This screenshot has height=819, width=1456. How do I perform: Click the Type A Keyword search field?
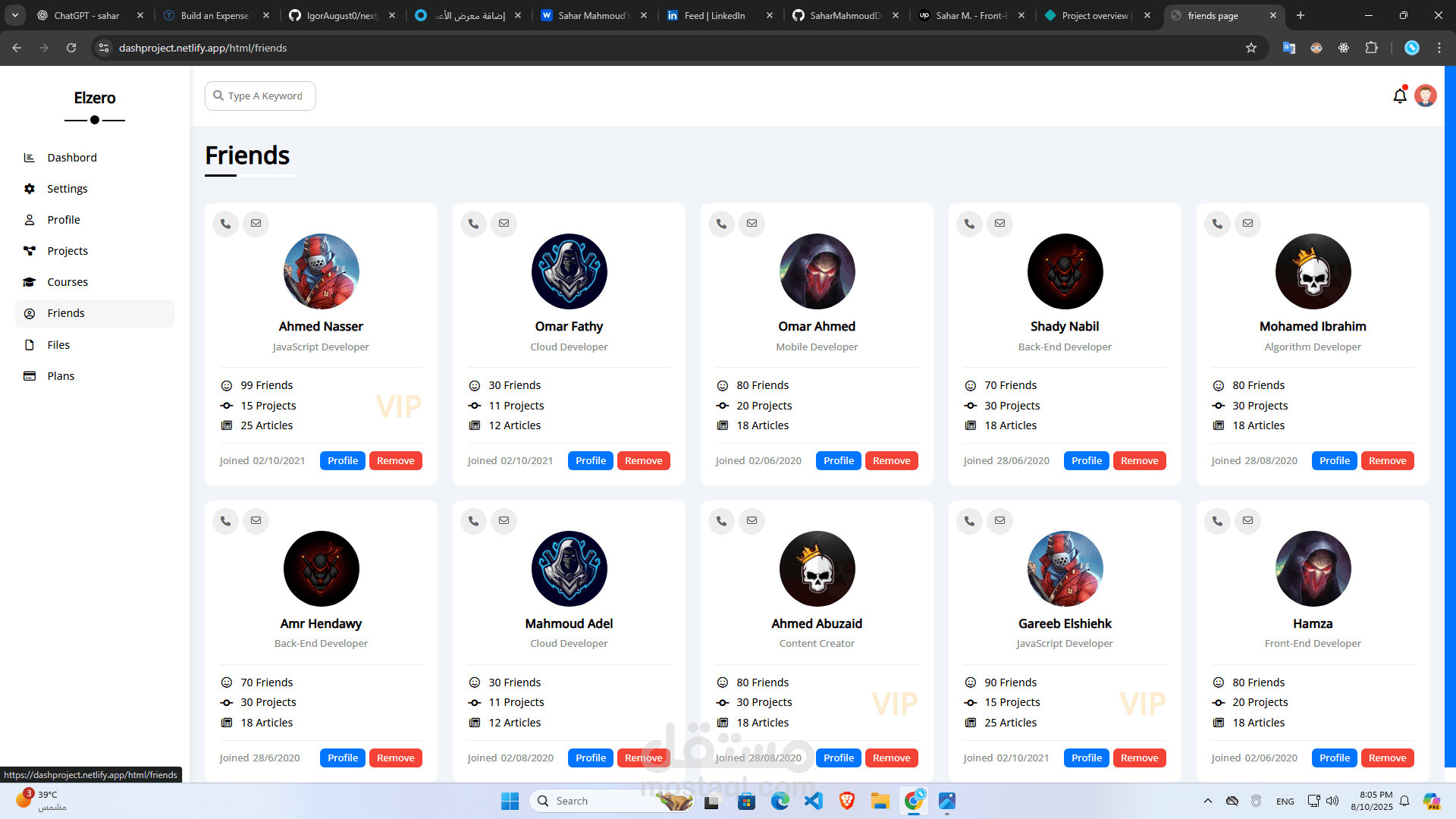[x=265, y=96]
